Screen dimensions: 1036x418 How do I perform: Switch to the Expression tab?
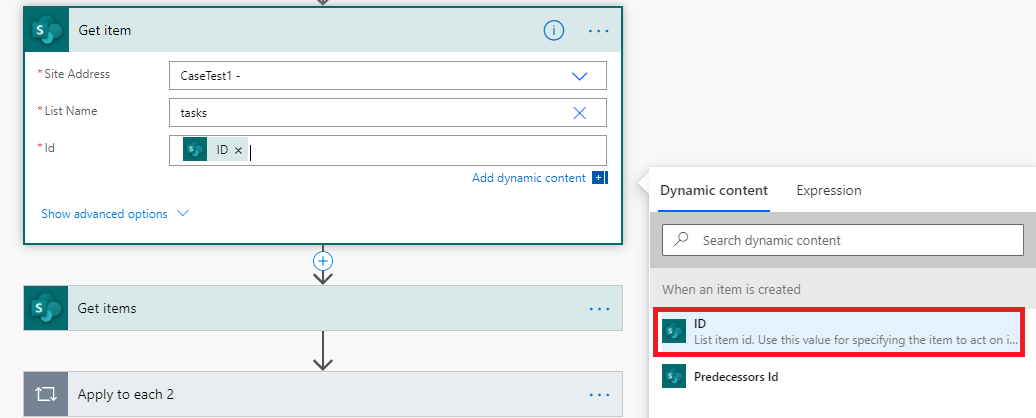click(x=829, y=191)
